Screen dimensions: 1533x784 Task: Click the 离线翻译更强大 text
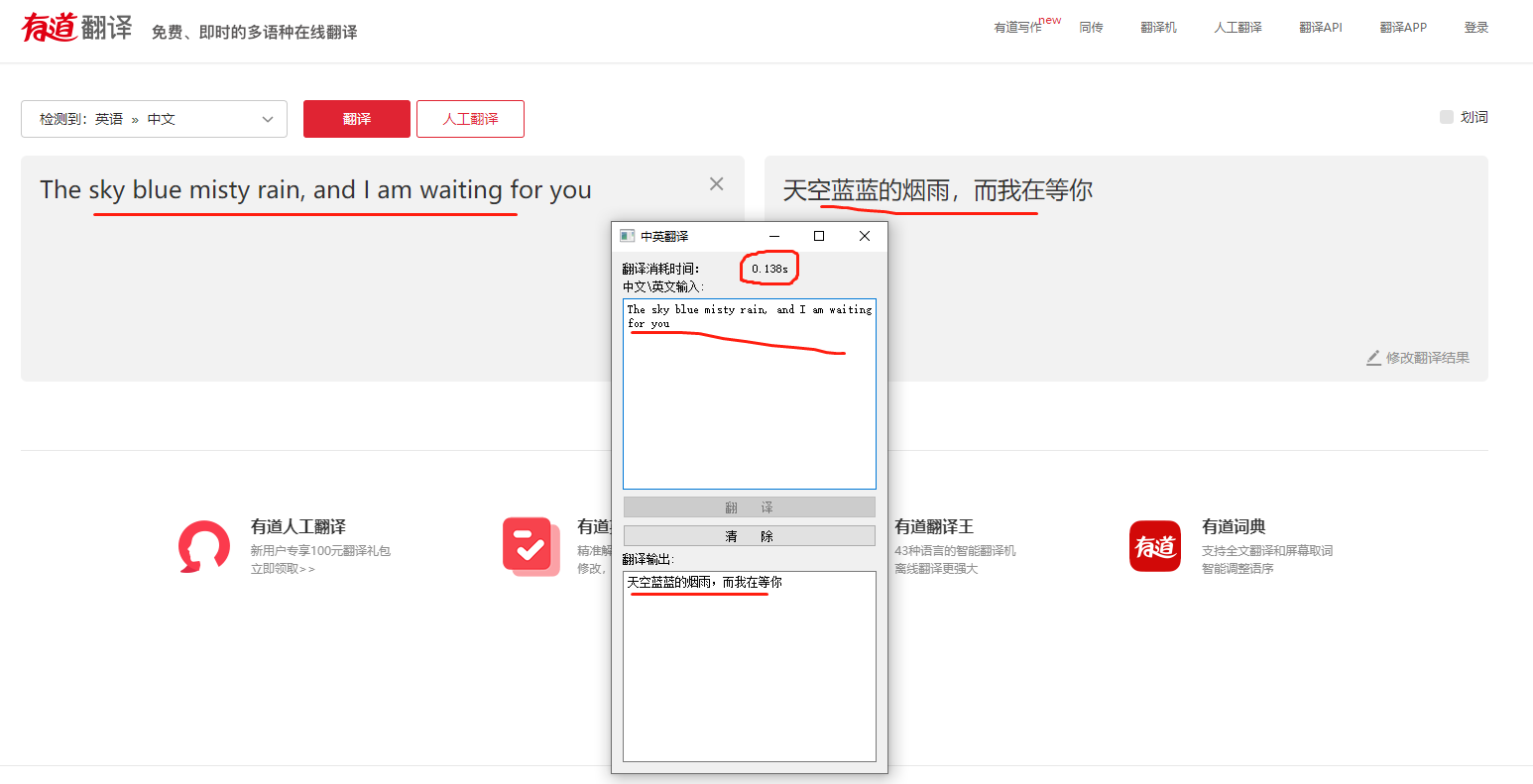[x=936, y=569]
